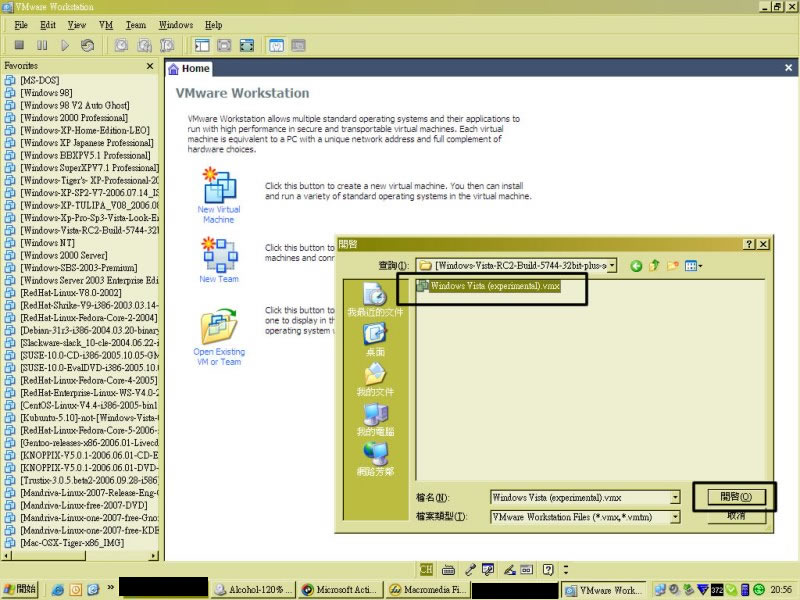Image resolution: width=800 pixels, height=600 pixels.
Task: Click the Take Snapshot toolbar icon
Action: tap(121, 45)
